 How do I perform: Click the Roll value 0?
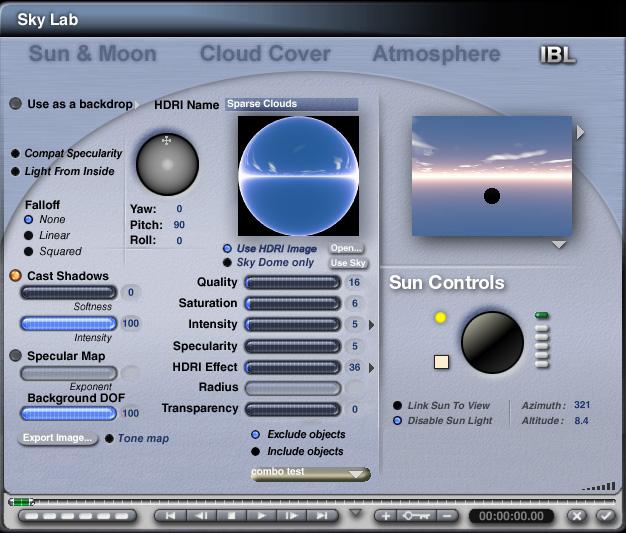(x=179, y=241)
